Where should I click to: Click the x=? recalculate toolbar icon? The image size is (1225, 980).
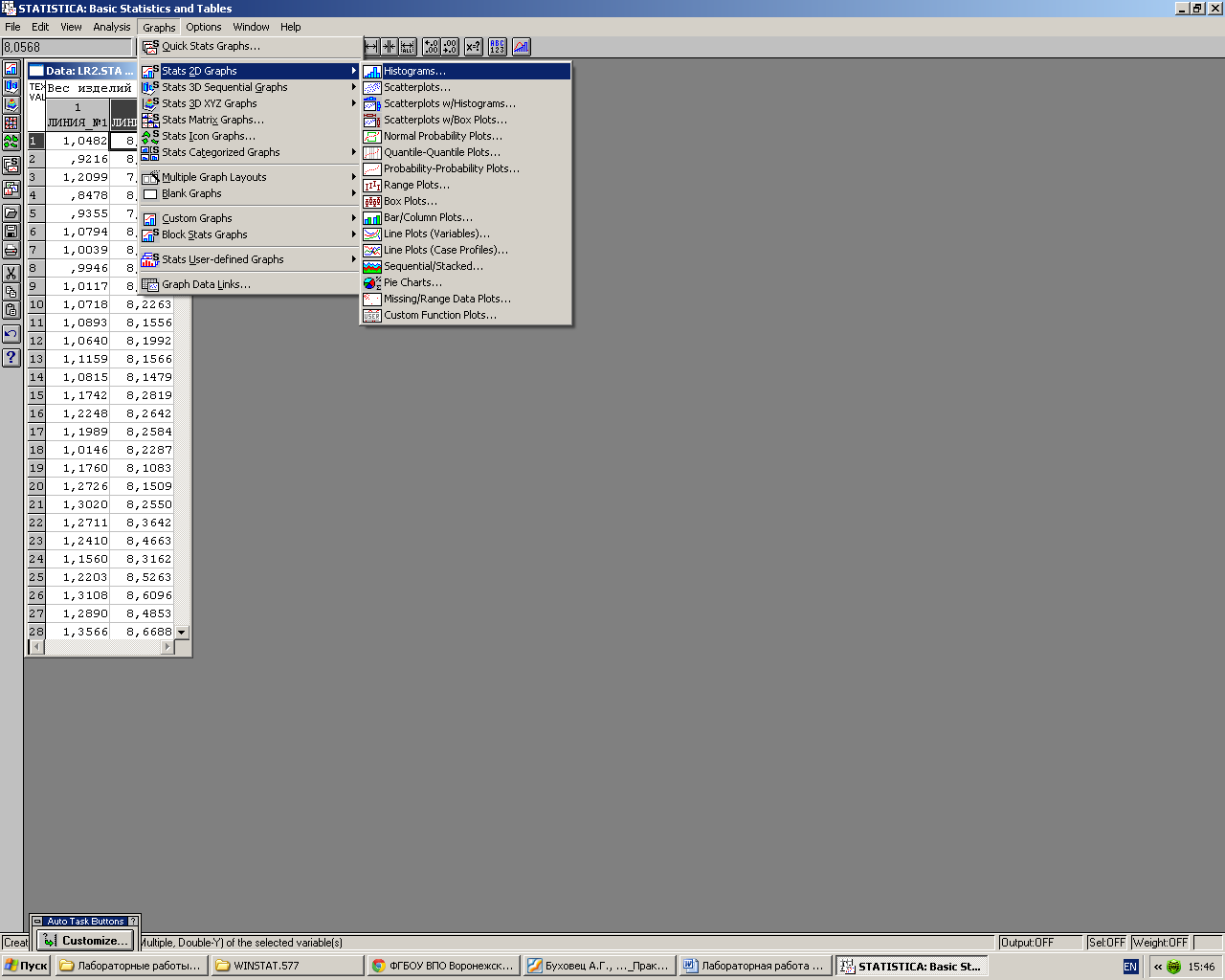(x=474, y=47)
